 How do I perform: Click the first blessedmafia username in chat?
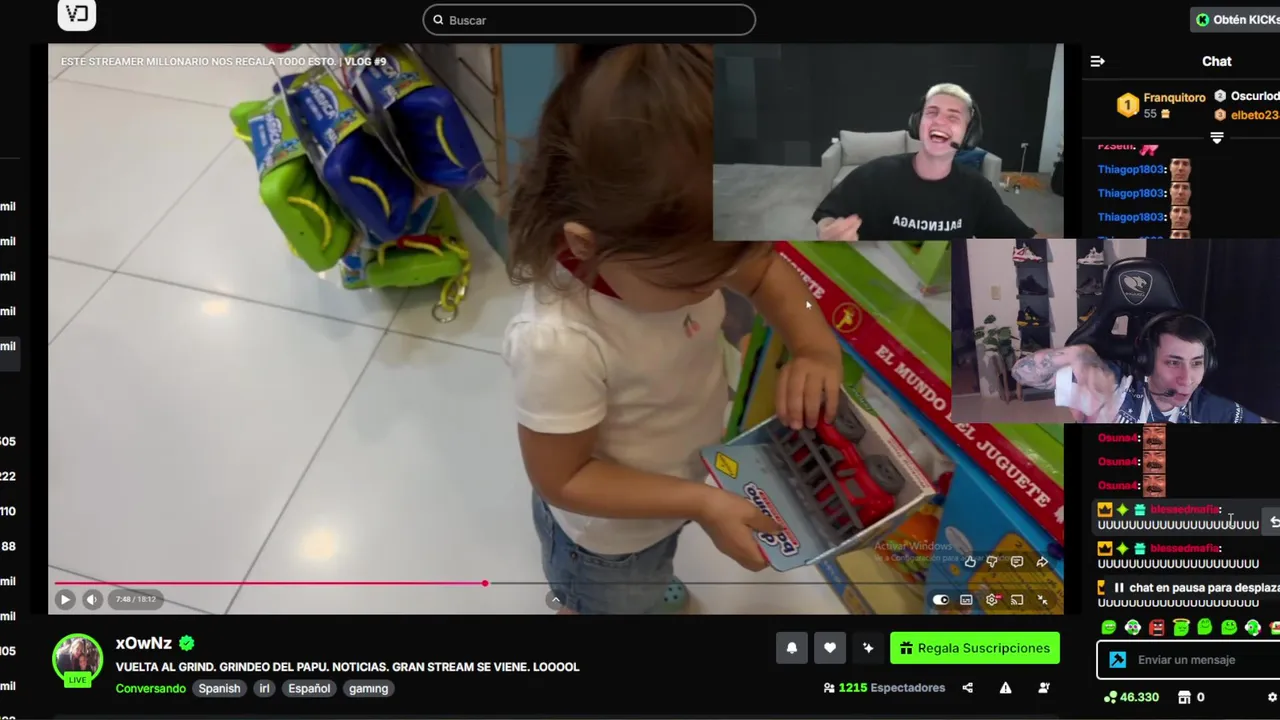coord(1185,510)
